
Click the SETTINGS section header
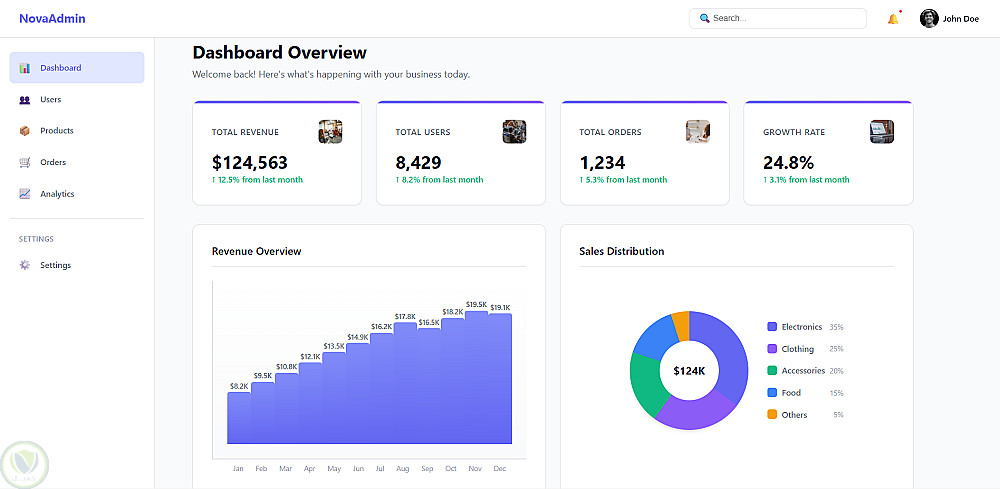pyautogui.click(x=36, y=239)
